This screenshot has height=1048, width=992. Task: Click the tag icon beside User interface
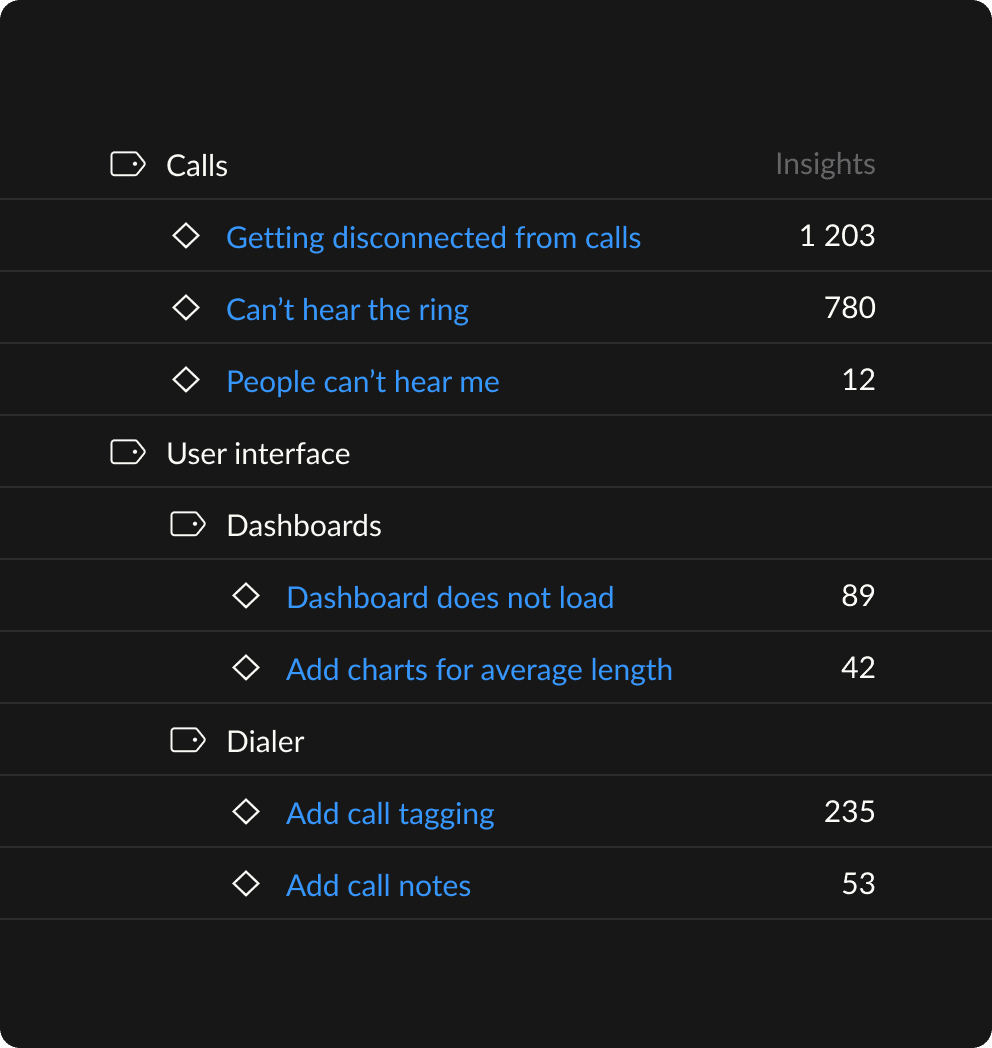tap(127, 453)
